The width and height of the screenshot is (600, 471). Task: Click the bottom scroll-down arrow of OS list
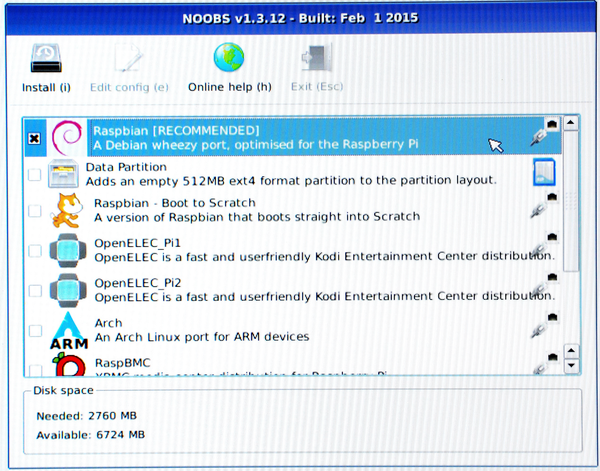571,365
